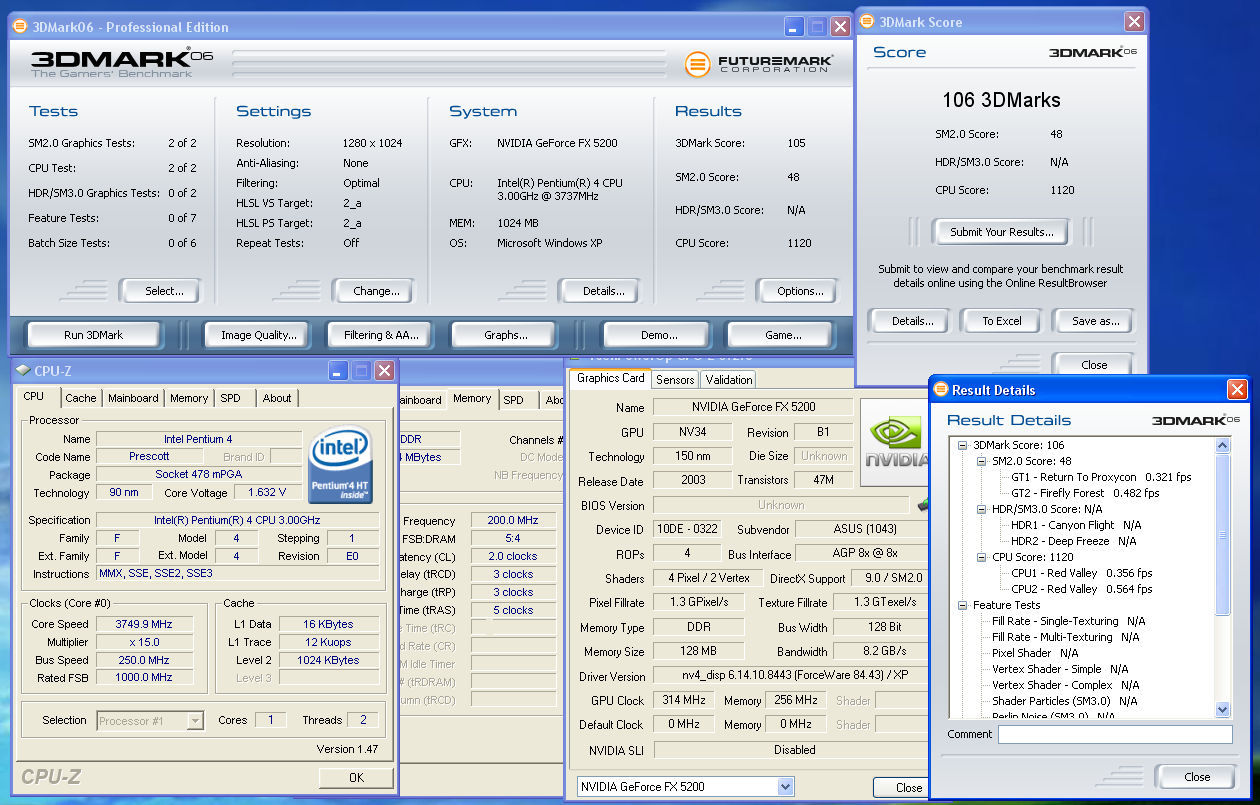The height and width of the screenshot is (805, 1260).
Task: Open the Processor #1 selection dropdown
Action: (x=195, y=720)
